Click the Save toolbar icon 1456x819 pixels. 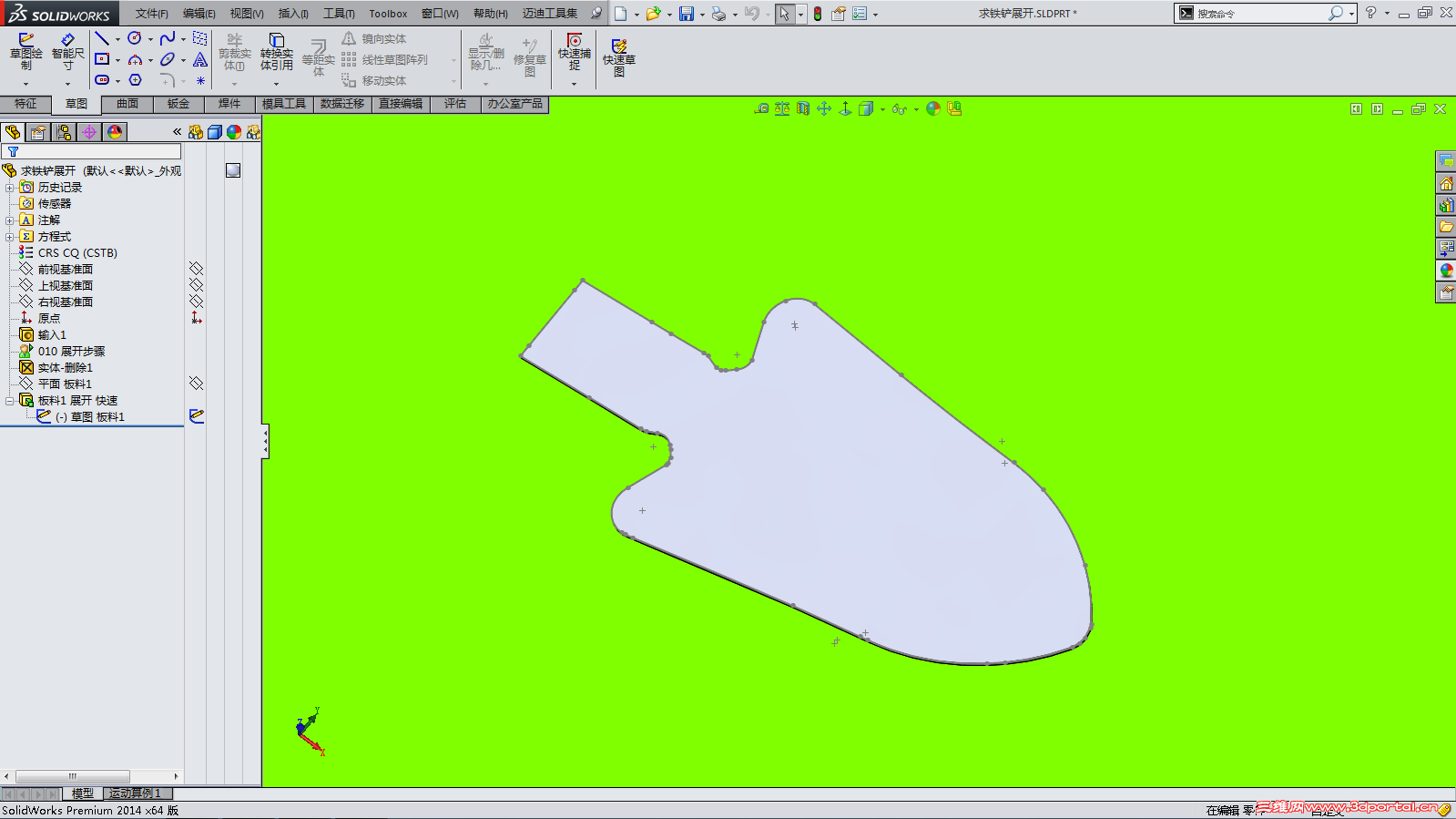click(687, 14)
